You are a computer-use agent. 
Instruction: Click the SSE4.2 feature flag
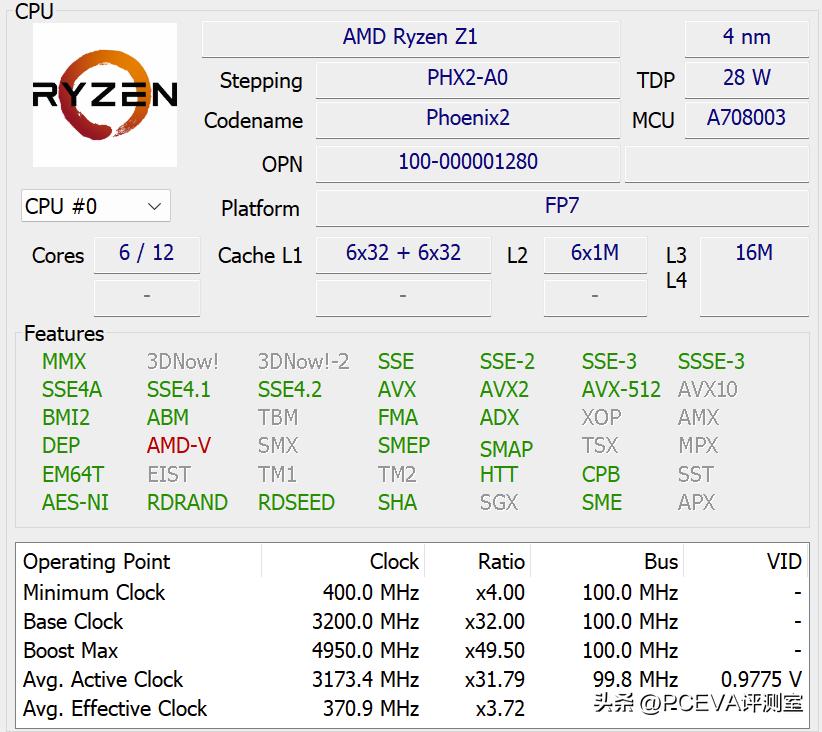pos(289,390)
